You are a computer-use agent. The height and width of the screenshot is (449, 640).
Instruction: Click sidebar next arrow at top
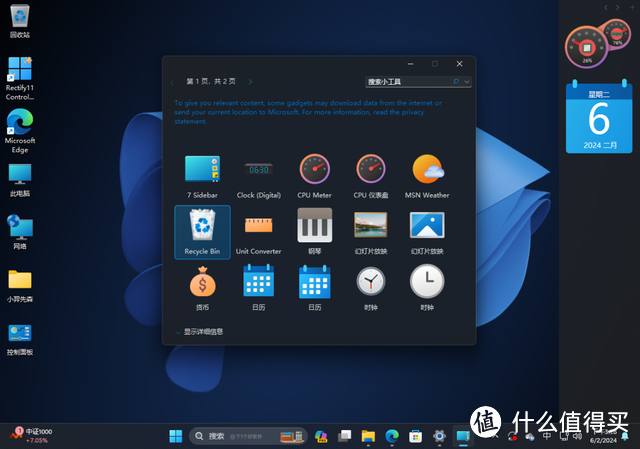[618, 7]
